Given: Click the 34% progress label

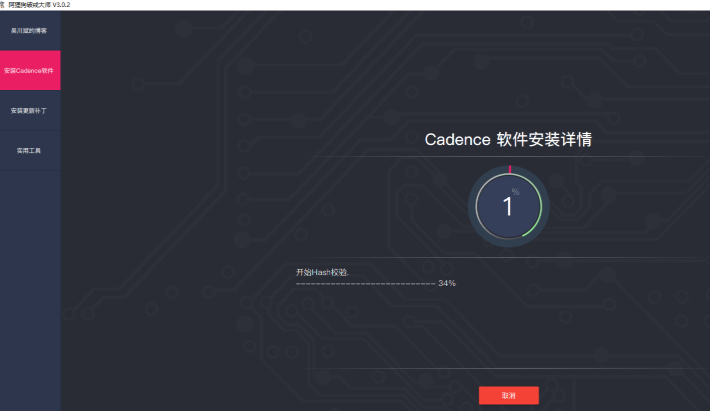Looking at the screenshot, I should pos(447,284).
